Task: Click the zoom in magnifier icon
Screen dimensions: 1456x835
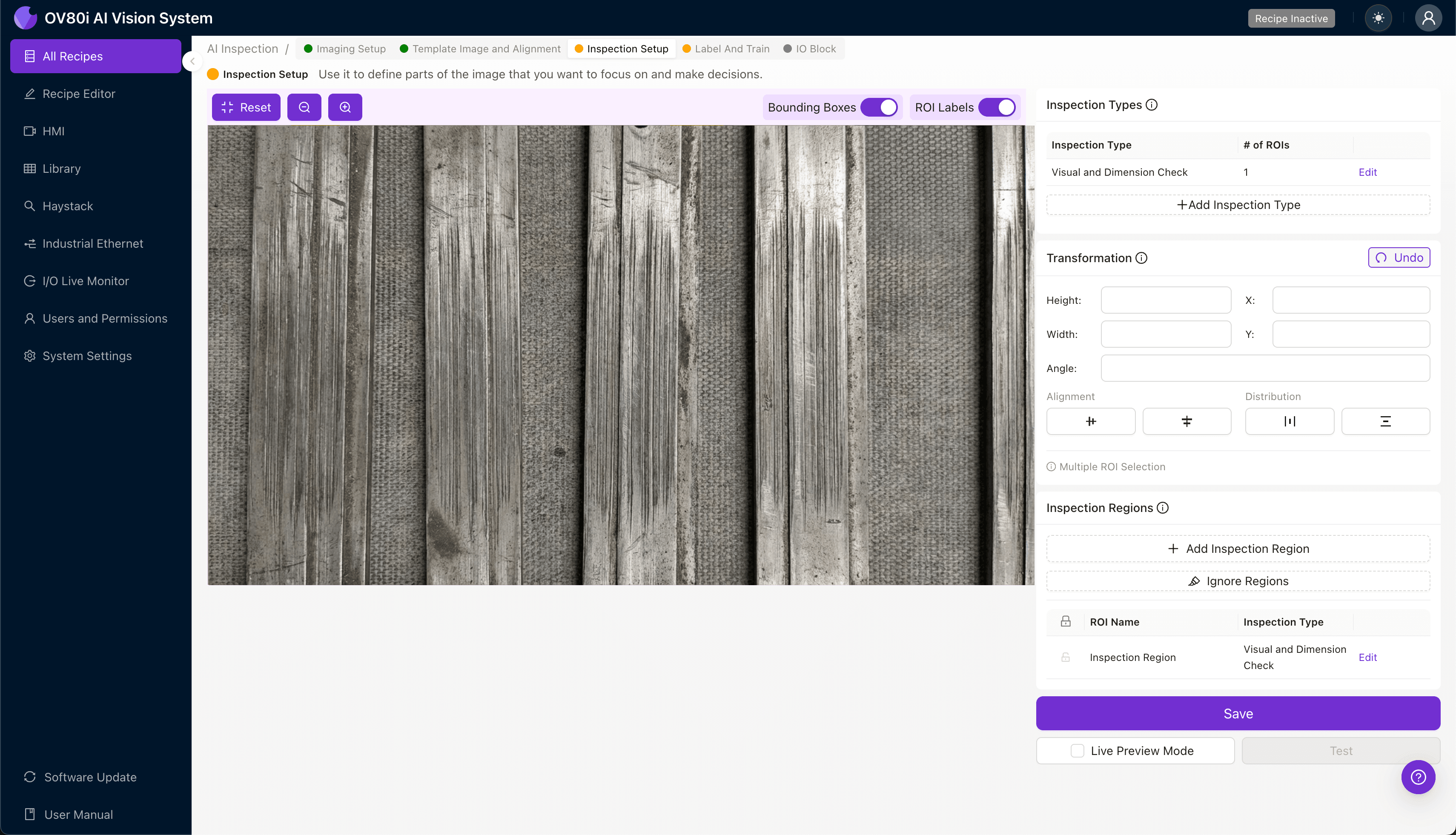Action: click(x=345, y=107)
